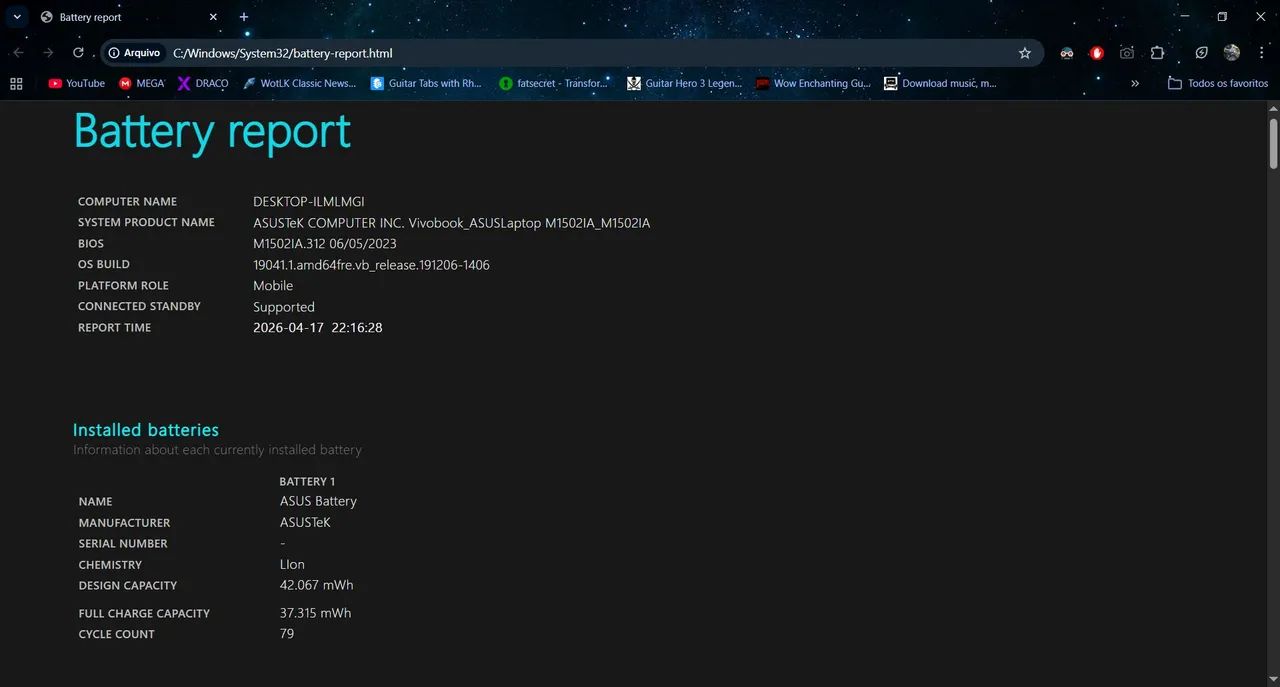Bookmark this page with the star icon
Image resolution: width=1280 pixels, height=687 pixels.
click(x=1024, y=53)
